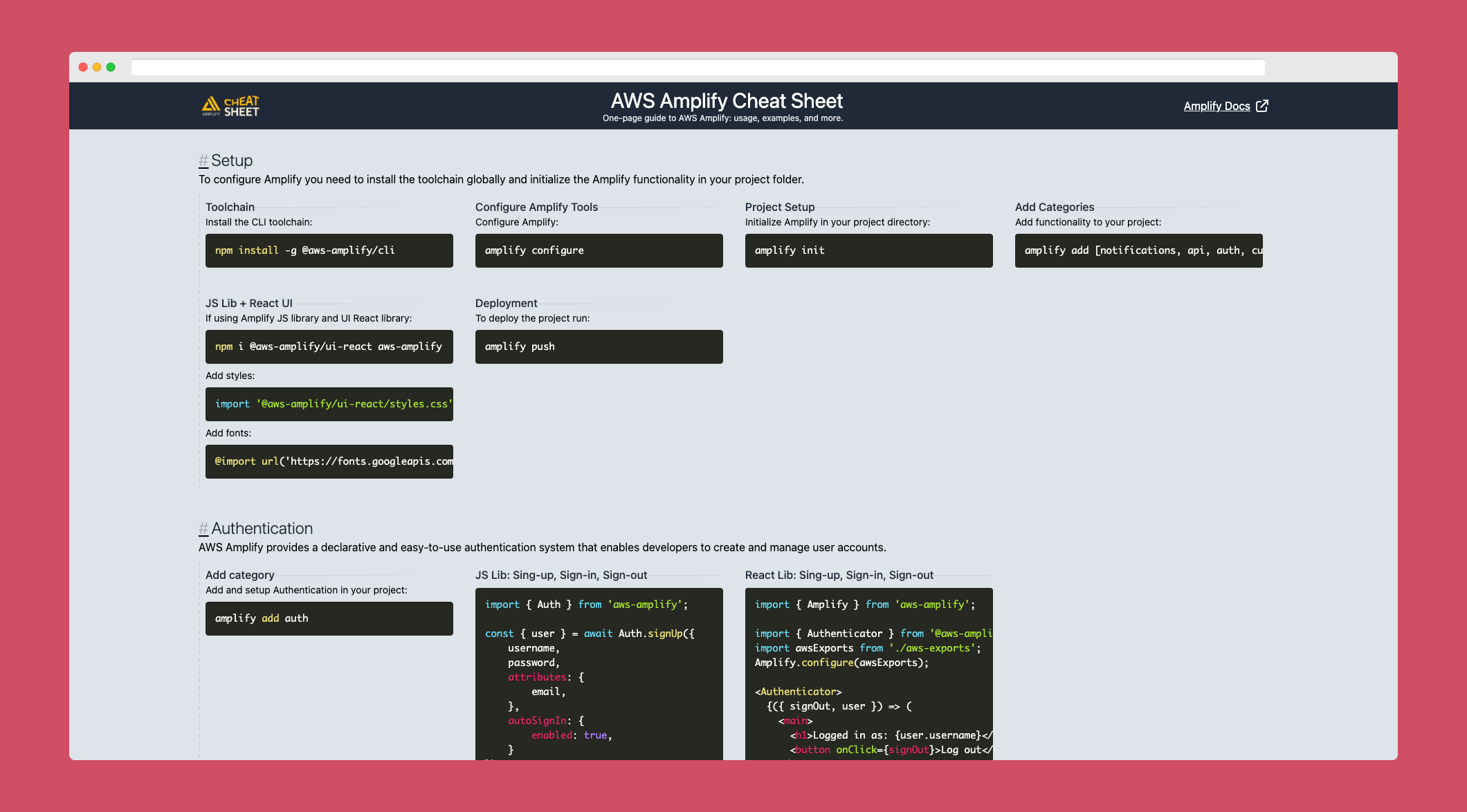Click 'To deploy the project run:' text
Viewport: 1467px width, 812px height.
pyautogui.click(x=533, y=318)
